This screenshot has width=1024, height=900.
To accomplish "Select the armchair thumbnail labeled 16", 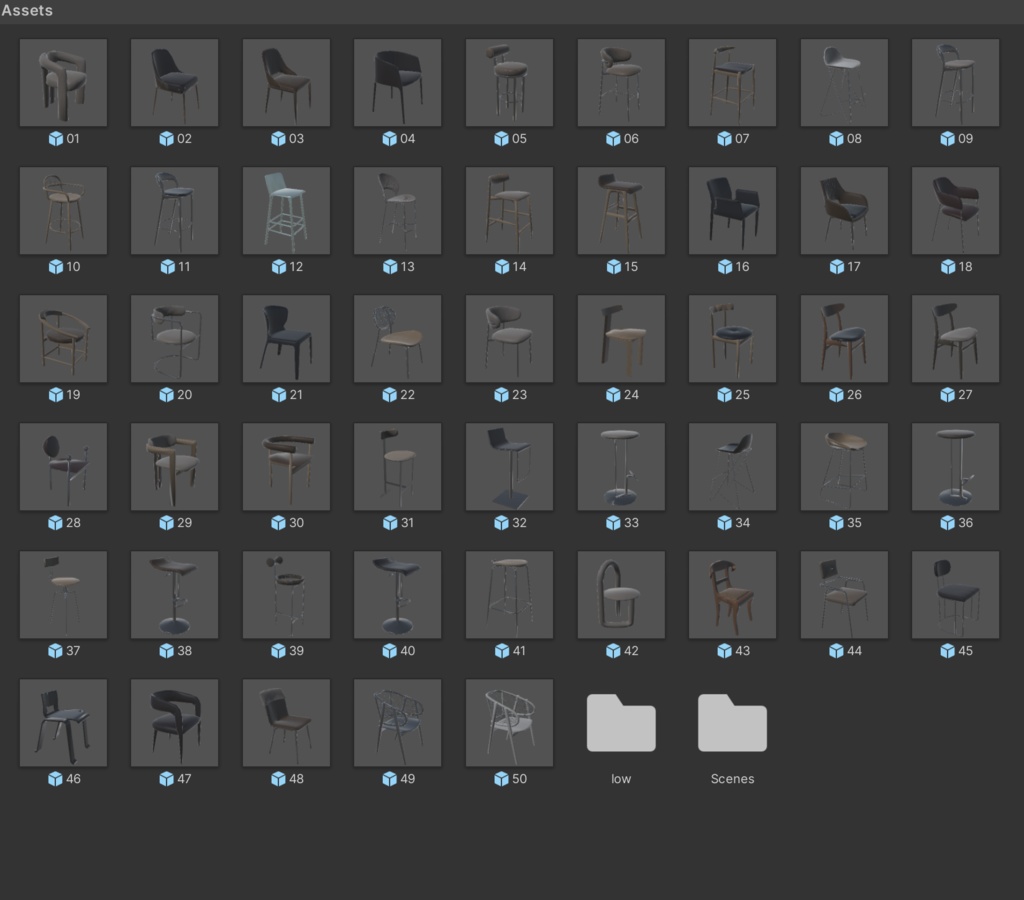I will point(732,210).
